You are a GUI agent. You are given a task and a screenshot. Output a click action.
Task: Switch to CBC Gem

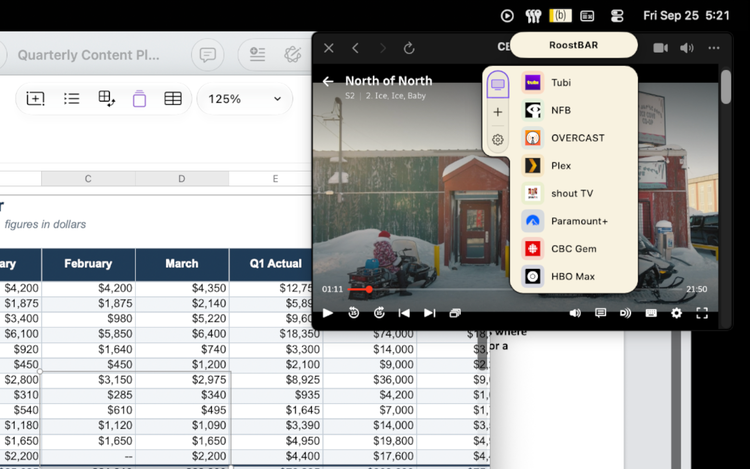574,249
